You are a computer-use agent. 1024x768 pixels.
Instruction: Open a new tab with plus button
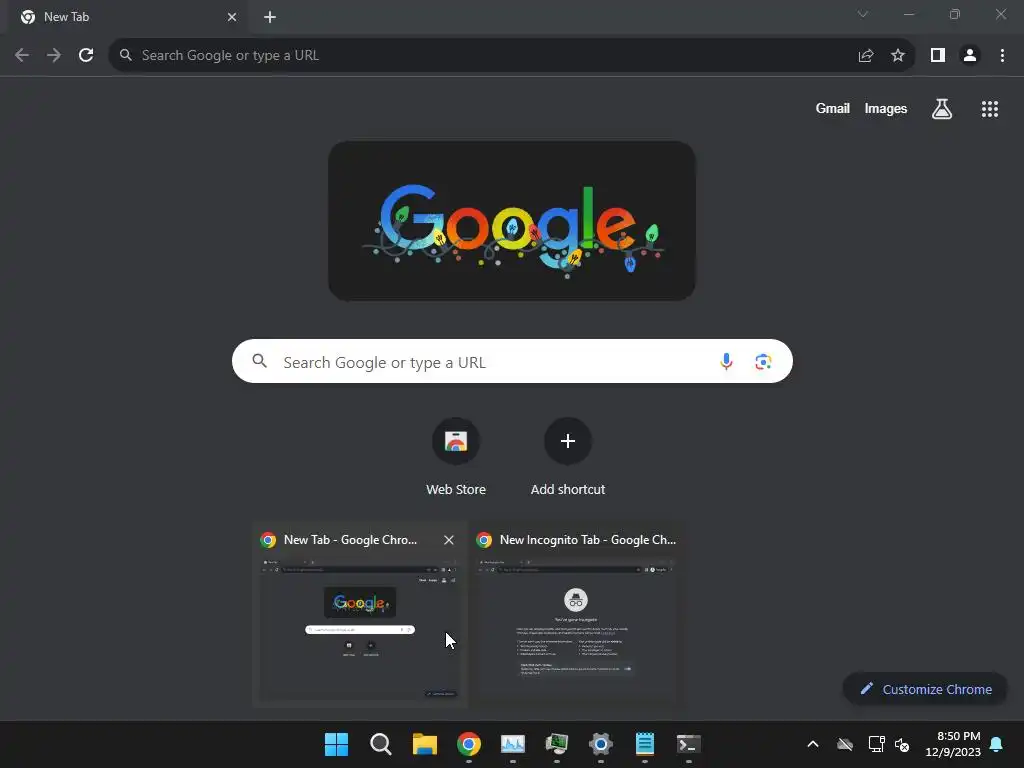coord(270,17)
